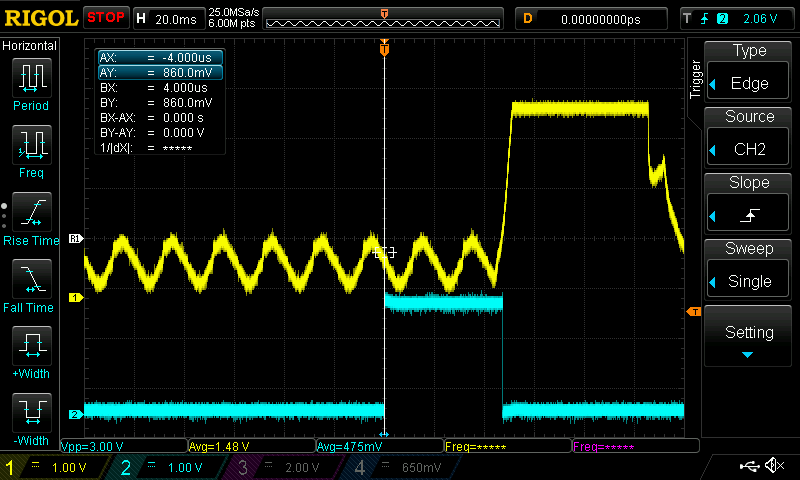Click the magenta Freq=***** measurement result
This screenshot has height=480, width=800.
click(636, 446)
